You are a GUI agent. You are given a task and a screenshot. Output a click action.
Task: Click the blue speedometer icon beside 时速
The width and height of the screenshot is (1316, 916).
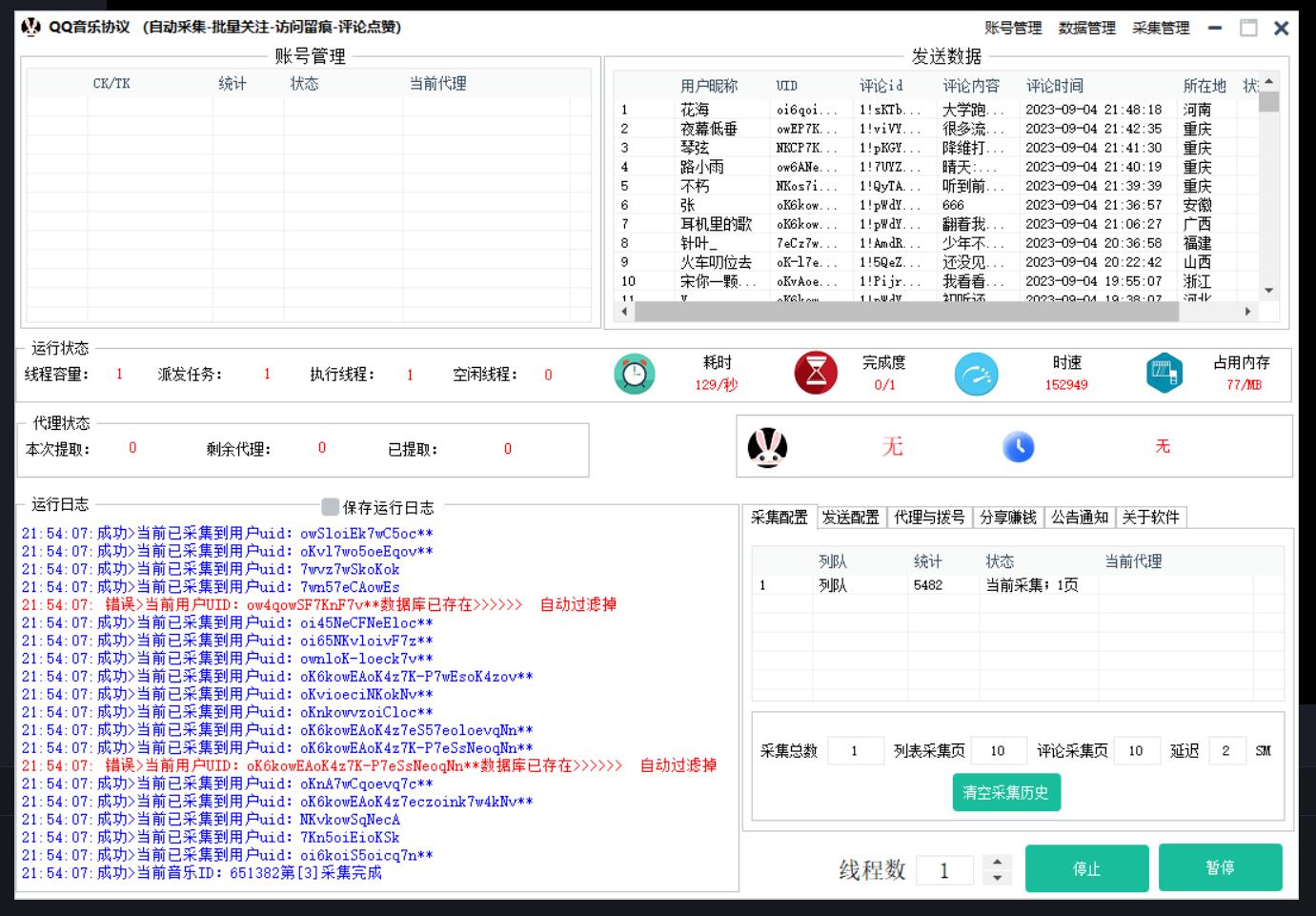976,374
